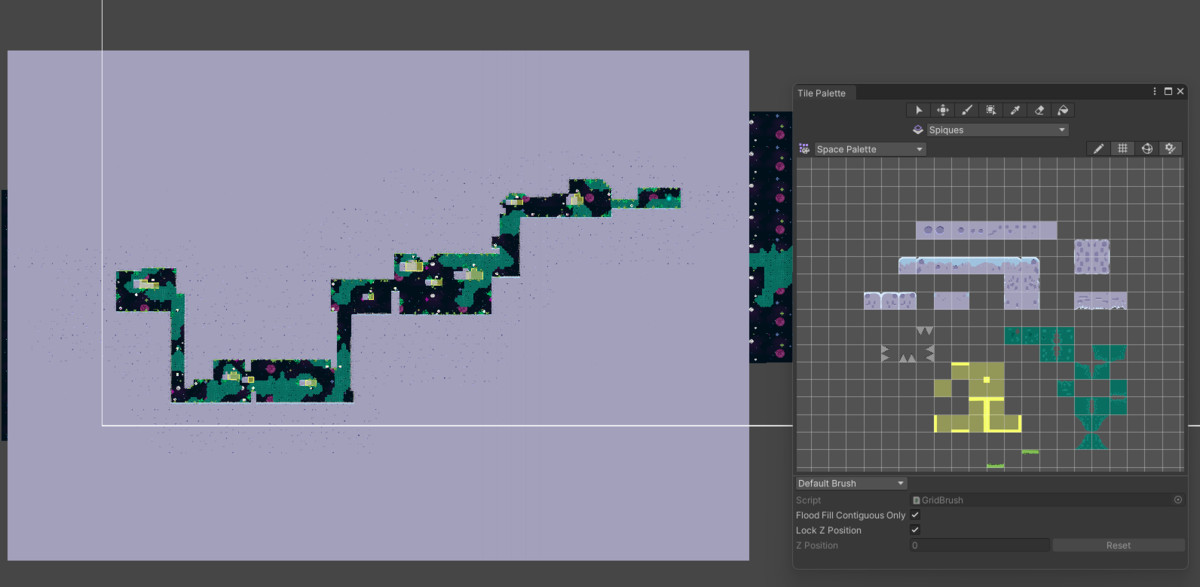Disable Lock Z Position
The height and width of the screenshot is (587, 1200).
914,530
